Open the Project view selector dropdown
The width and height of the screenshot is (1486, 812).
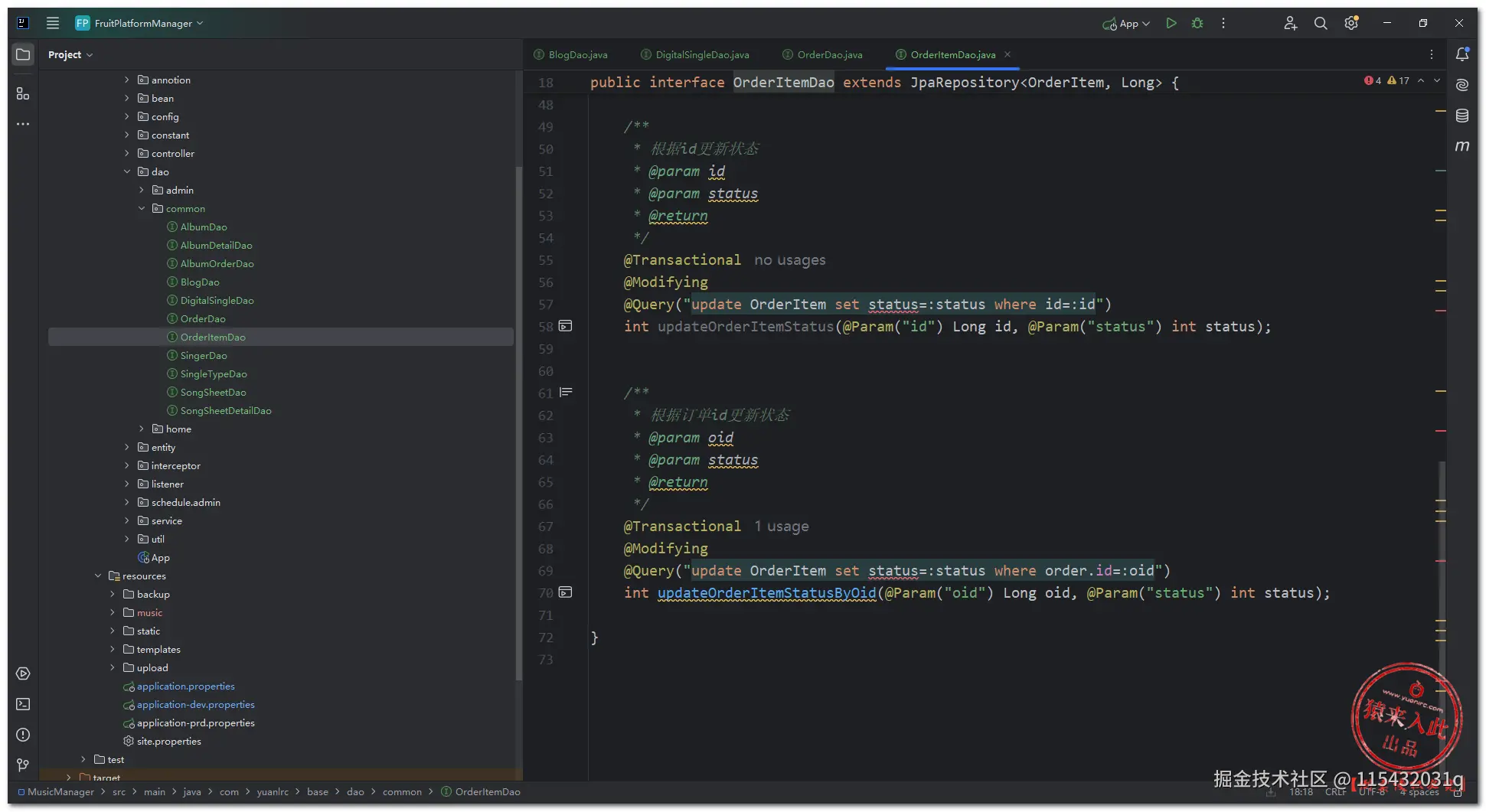pos(70,55)
